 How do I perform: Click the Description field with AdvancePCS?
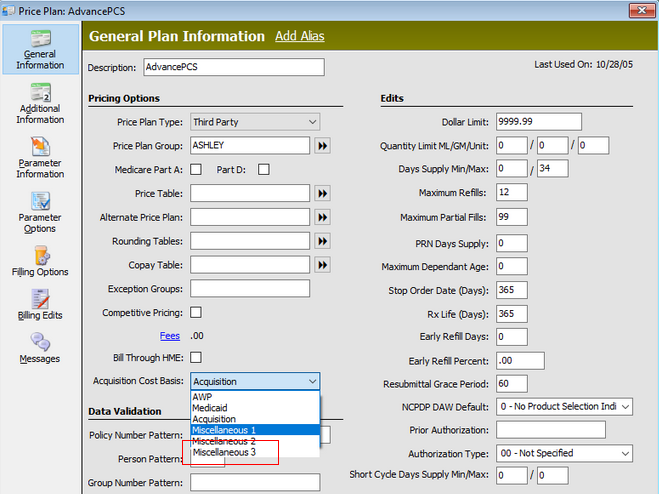pos(234,67)
